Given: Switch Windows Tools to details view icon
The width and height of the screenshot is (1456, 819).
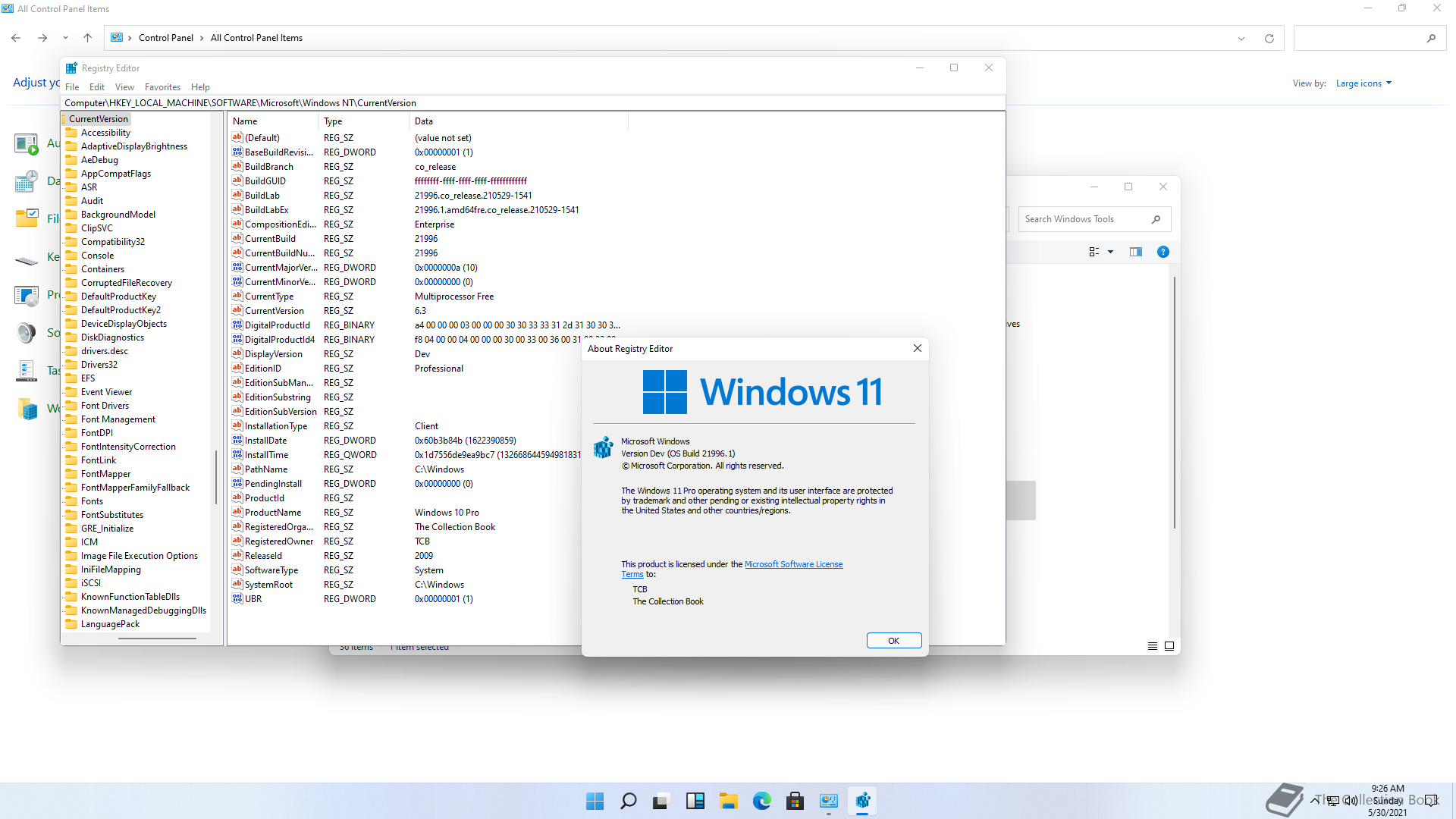Looking at the screenshot, I should pyautogui.click(x=1153, y=646).
